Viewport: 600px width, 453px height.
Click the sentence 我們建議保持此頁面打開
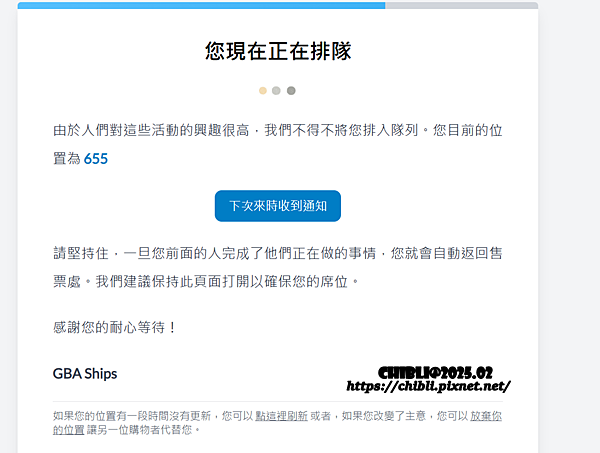coord(227,282)
